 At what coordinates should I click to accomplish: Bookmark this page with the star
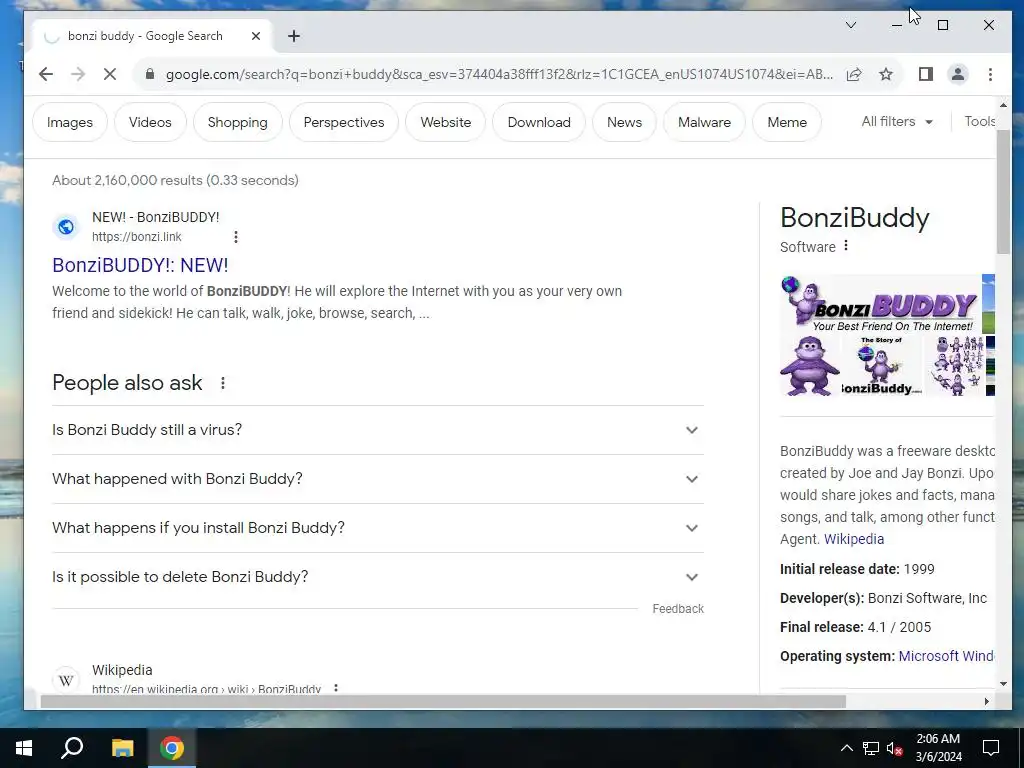coord(886,74)
